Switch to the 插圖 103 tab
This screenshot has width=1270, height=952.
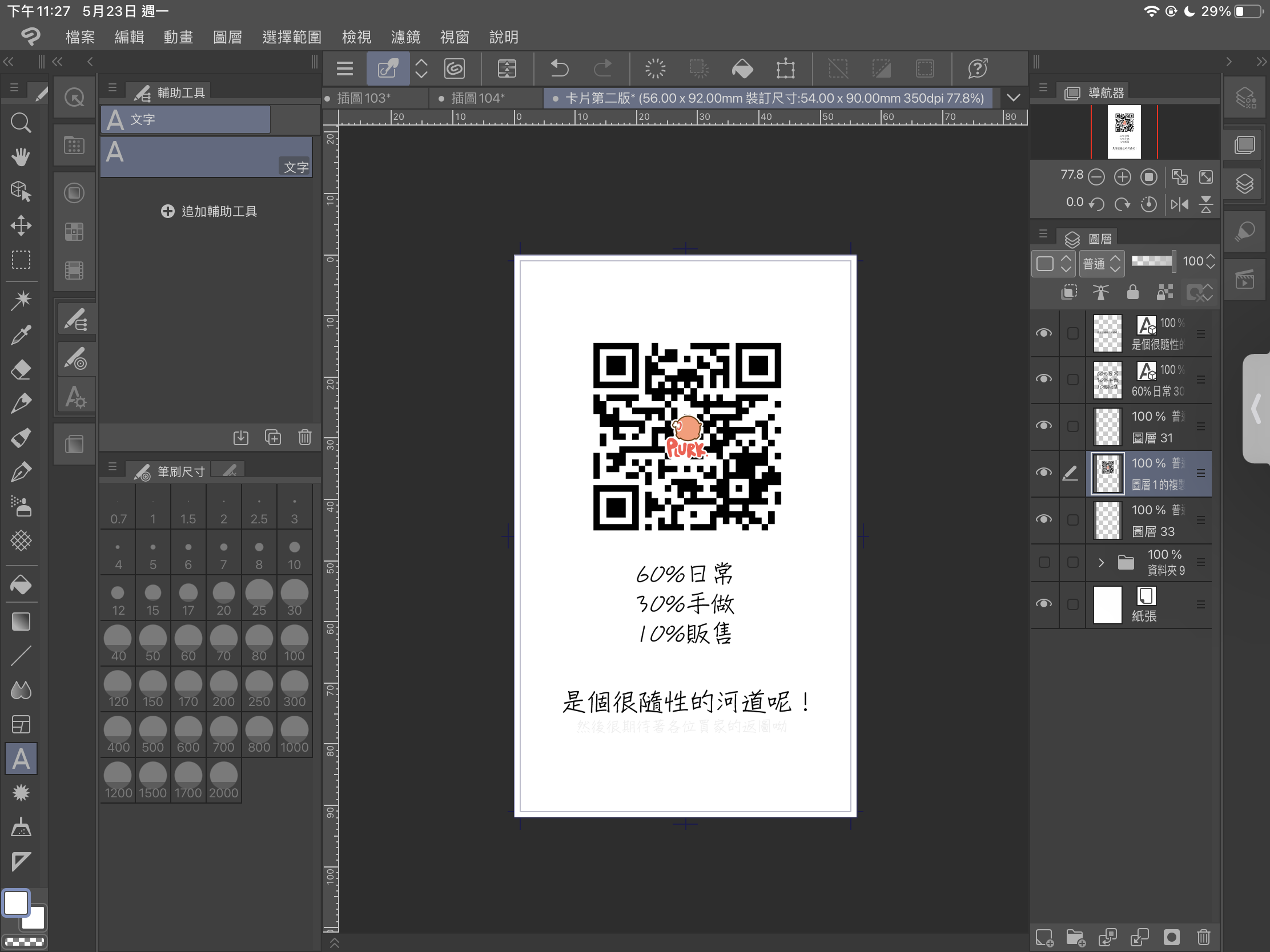coord(363,98)
